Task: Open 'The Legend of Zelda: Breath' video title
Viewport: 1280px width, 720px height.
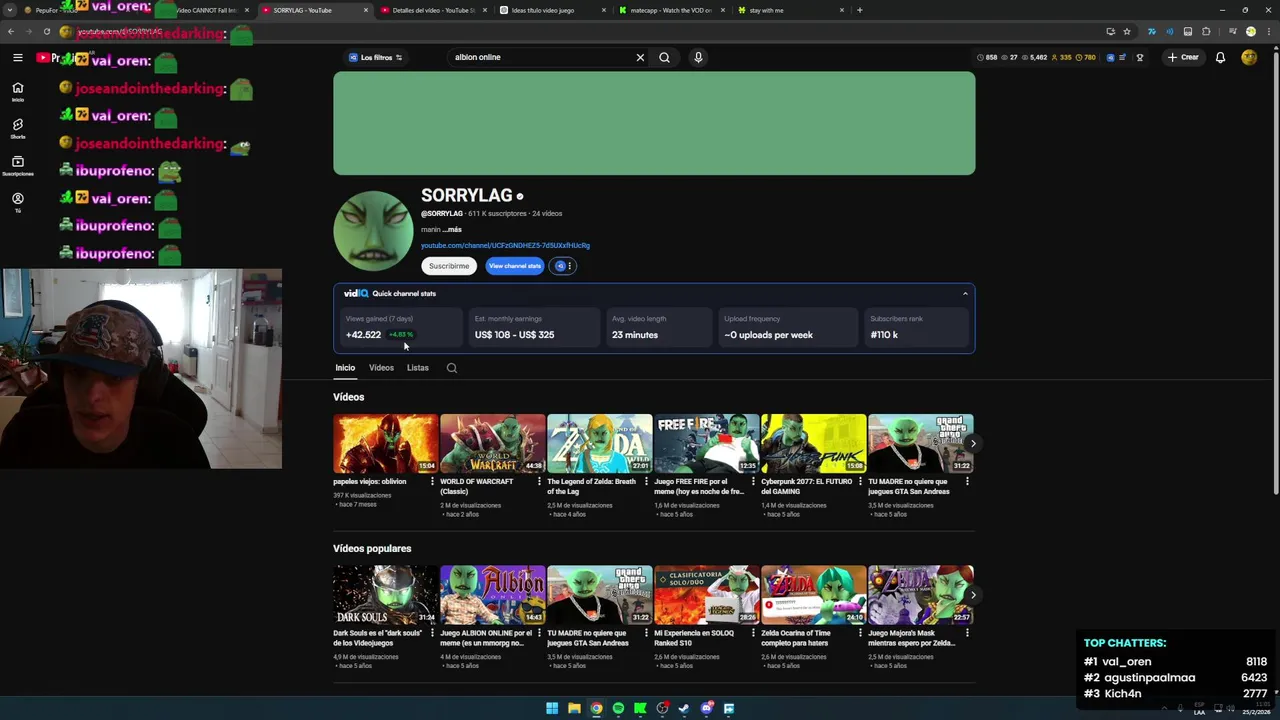Action: [x=591, y=486]
